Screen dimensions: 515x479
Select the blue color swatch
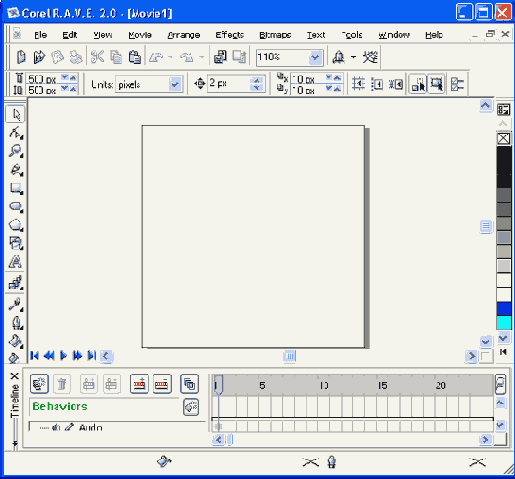click(x=504, y=309)
